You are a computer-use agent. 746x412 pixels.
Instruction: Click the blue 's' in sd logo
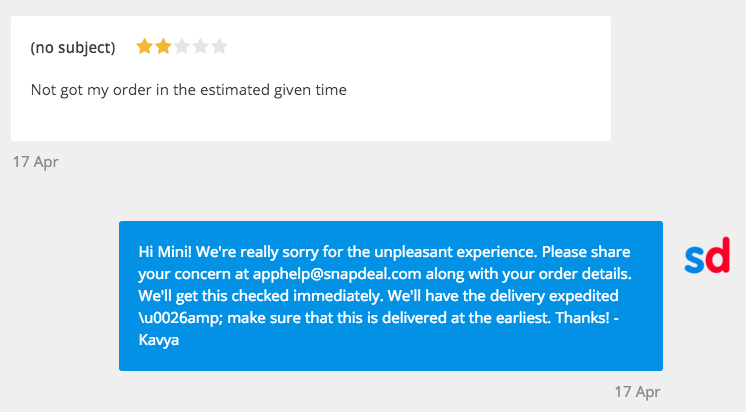pyautogui.click(x=694, y=261)
